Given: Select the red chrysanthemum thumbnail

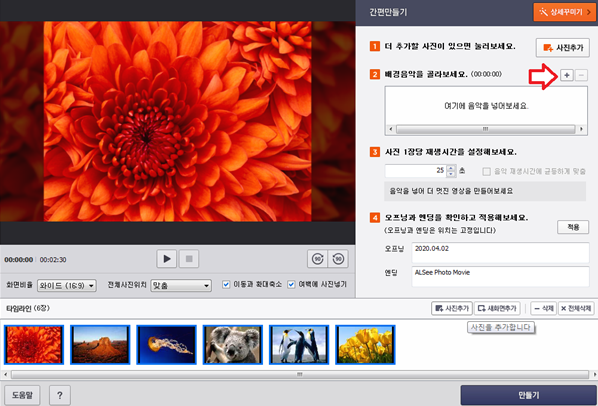Looking at the screenshot, I should (x=34, y=345).
